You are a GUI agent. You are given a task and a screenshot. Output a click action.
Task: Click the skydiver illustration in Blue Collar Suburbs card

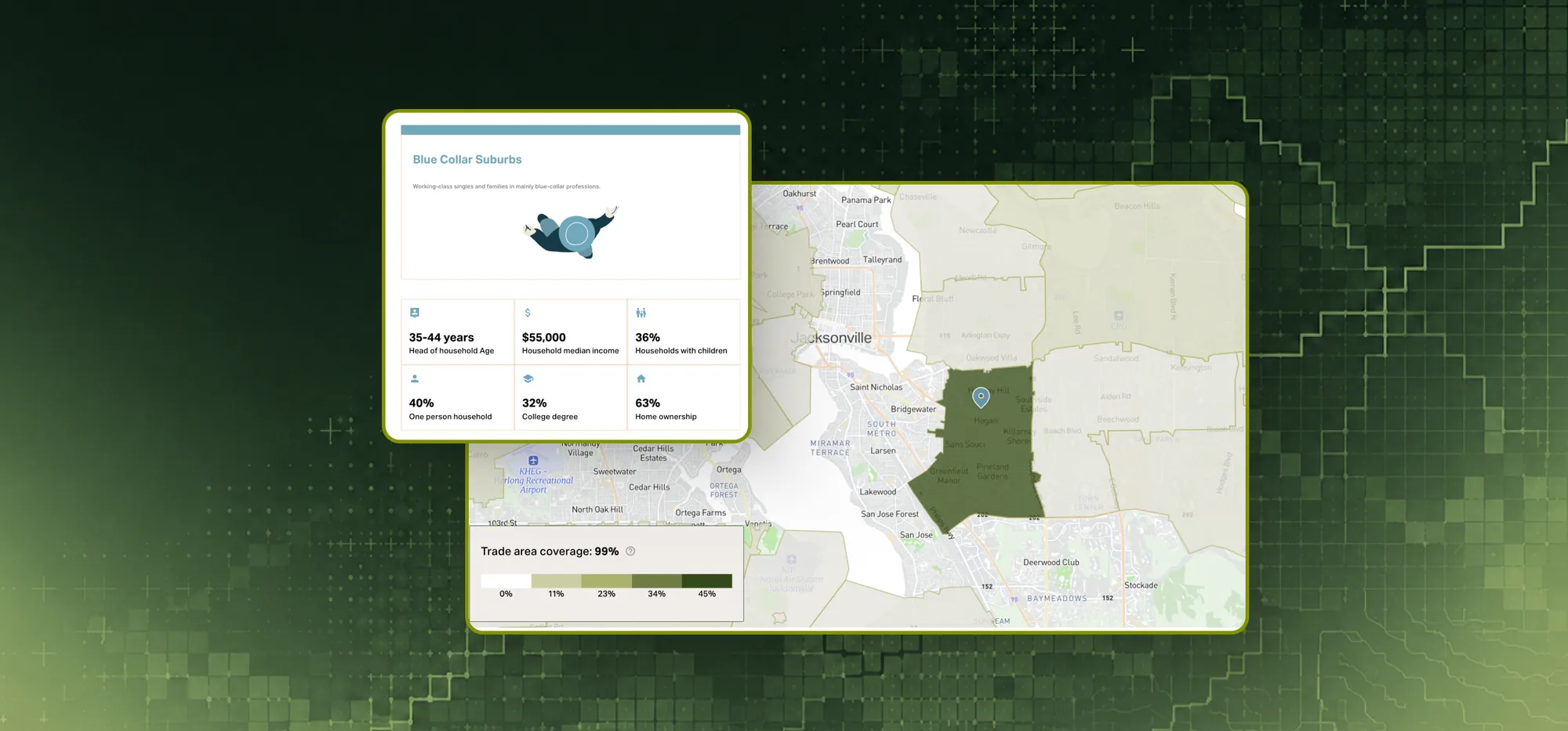pyautogui.click(x=572, y=233)
